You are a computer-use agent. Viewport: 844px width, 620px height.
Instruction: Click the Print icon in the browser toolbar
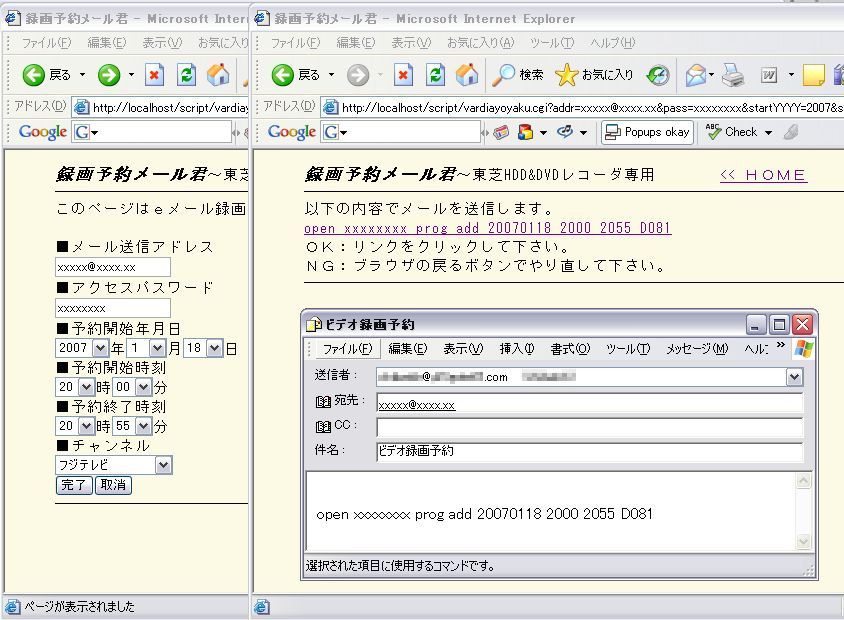coord(733,75)
